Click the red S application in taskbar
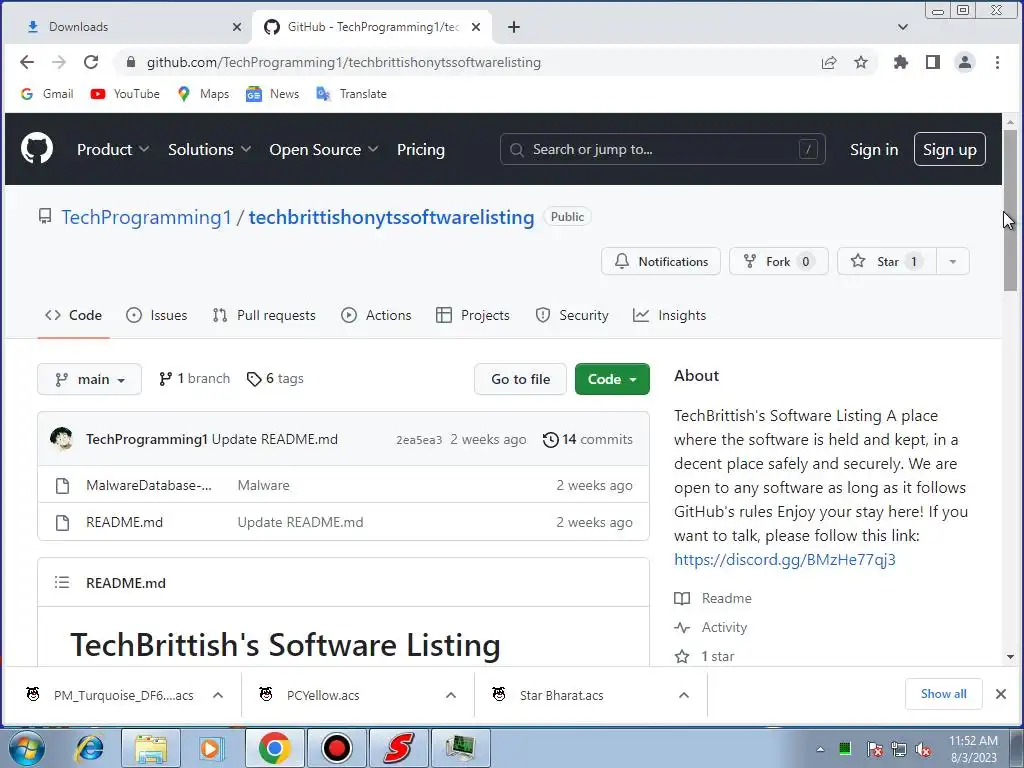The height and width of the screenshot is (768, 1024). coord(398,748)
